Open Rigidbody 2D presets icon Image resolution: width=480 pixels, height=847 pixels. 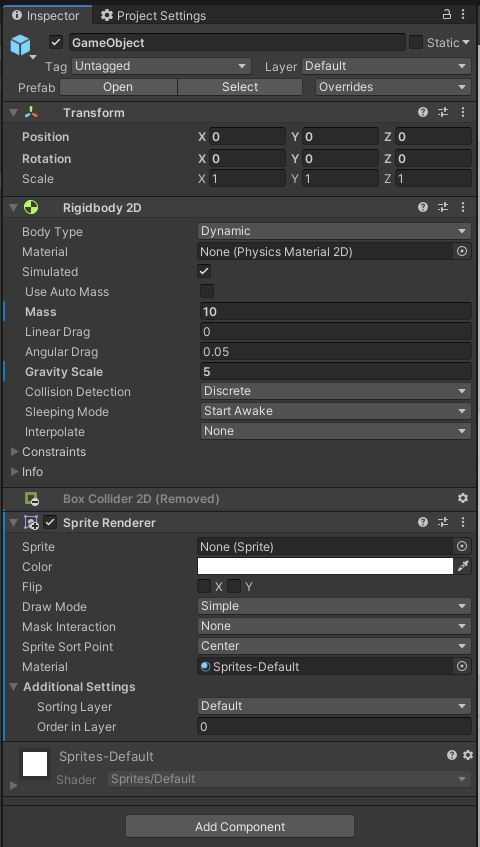(443, 207)
